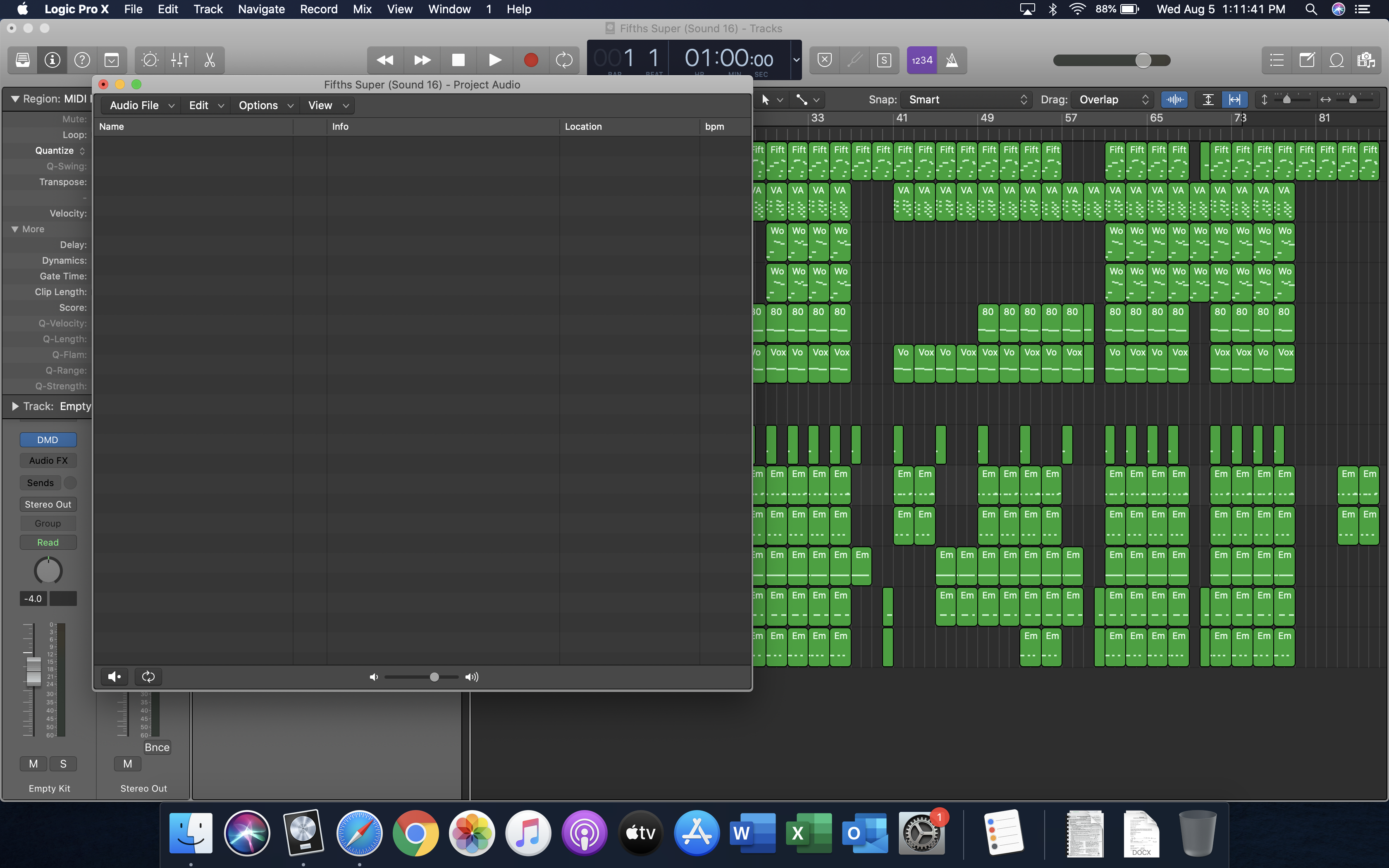Toggle count-in 1234 button

922,60
